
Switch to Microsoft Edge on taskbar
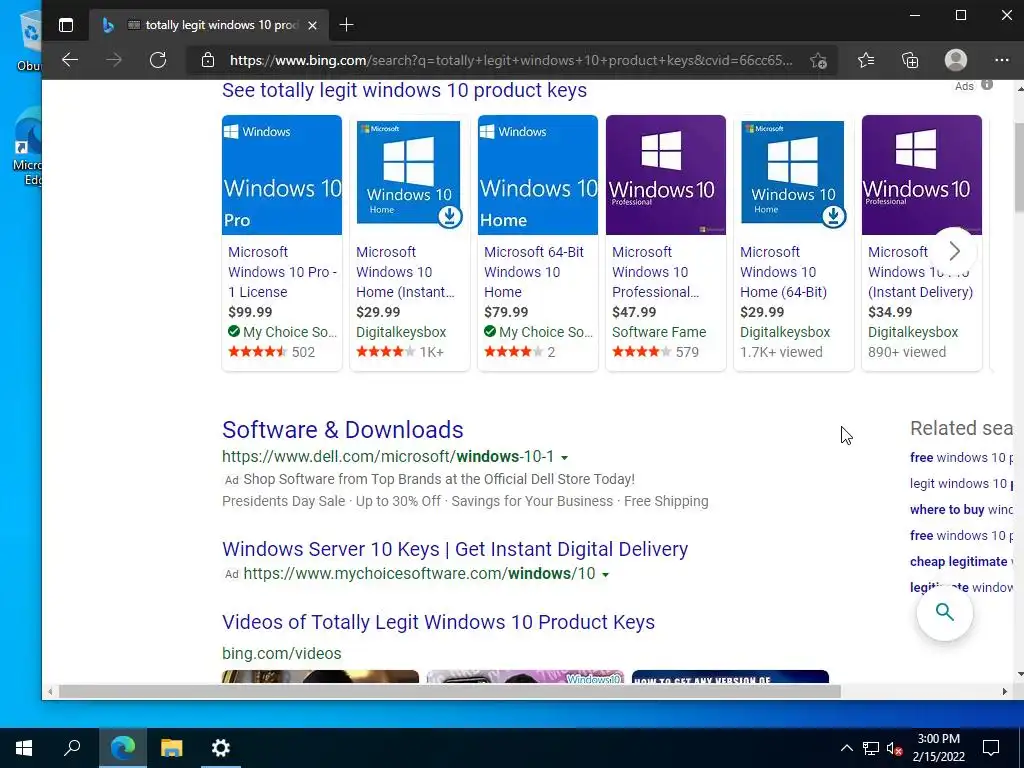[x=122, y=748]
